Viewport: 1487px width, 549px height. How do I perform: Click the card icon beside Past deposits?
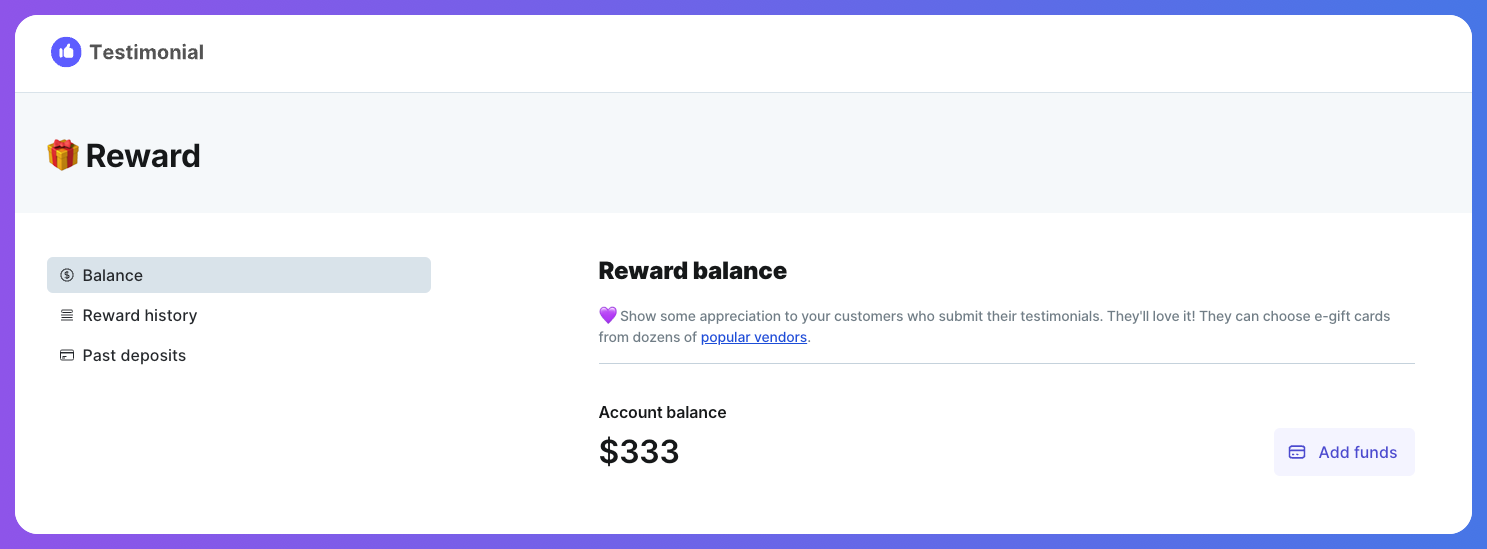click(67, 355)
